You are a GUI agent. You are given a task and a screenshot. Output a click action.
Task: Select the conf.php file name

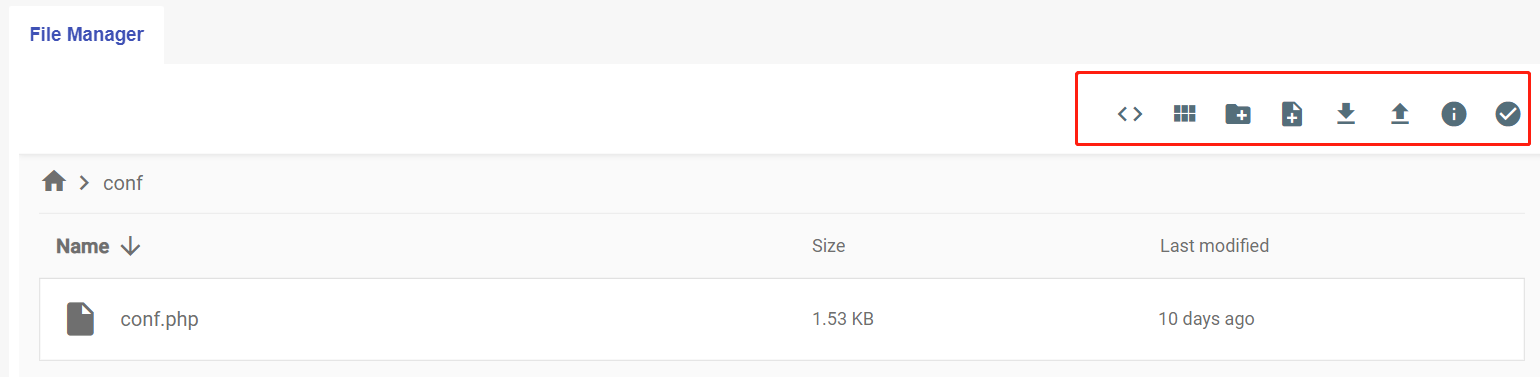pos(160,320)
